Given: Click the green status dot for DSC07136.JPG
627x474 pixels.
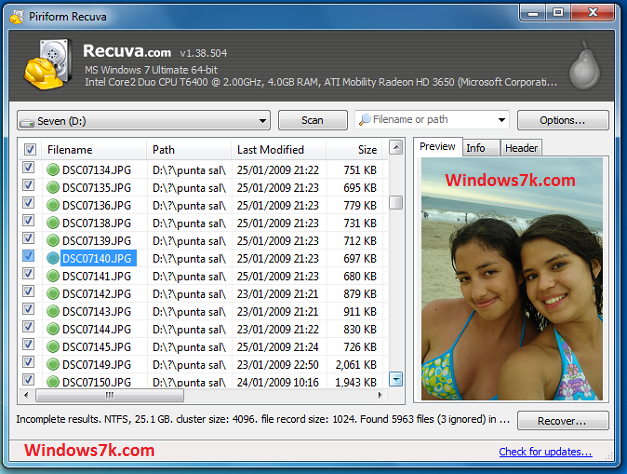Looking at the screenshot, I should click(53, 205).
